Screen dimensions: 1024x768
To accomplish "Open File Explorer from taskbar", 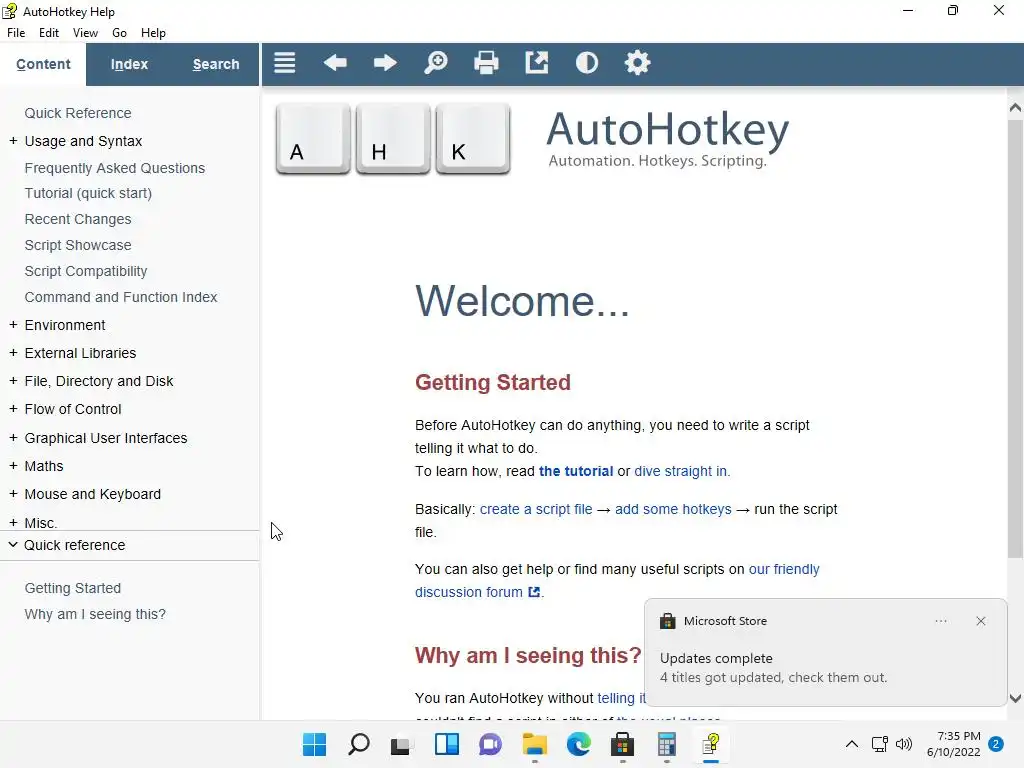I will pos(535,744).
